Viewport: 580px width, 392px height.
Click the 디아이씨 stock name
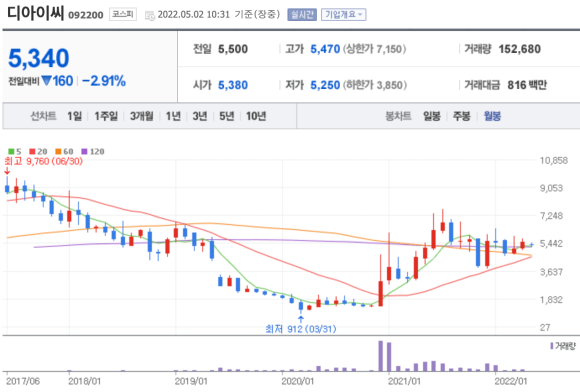pos(36,13)
